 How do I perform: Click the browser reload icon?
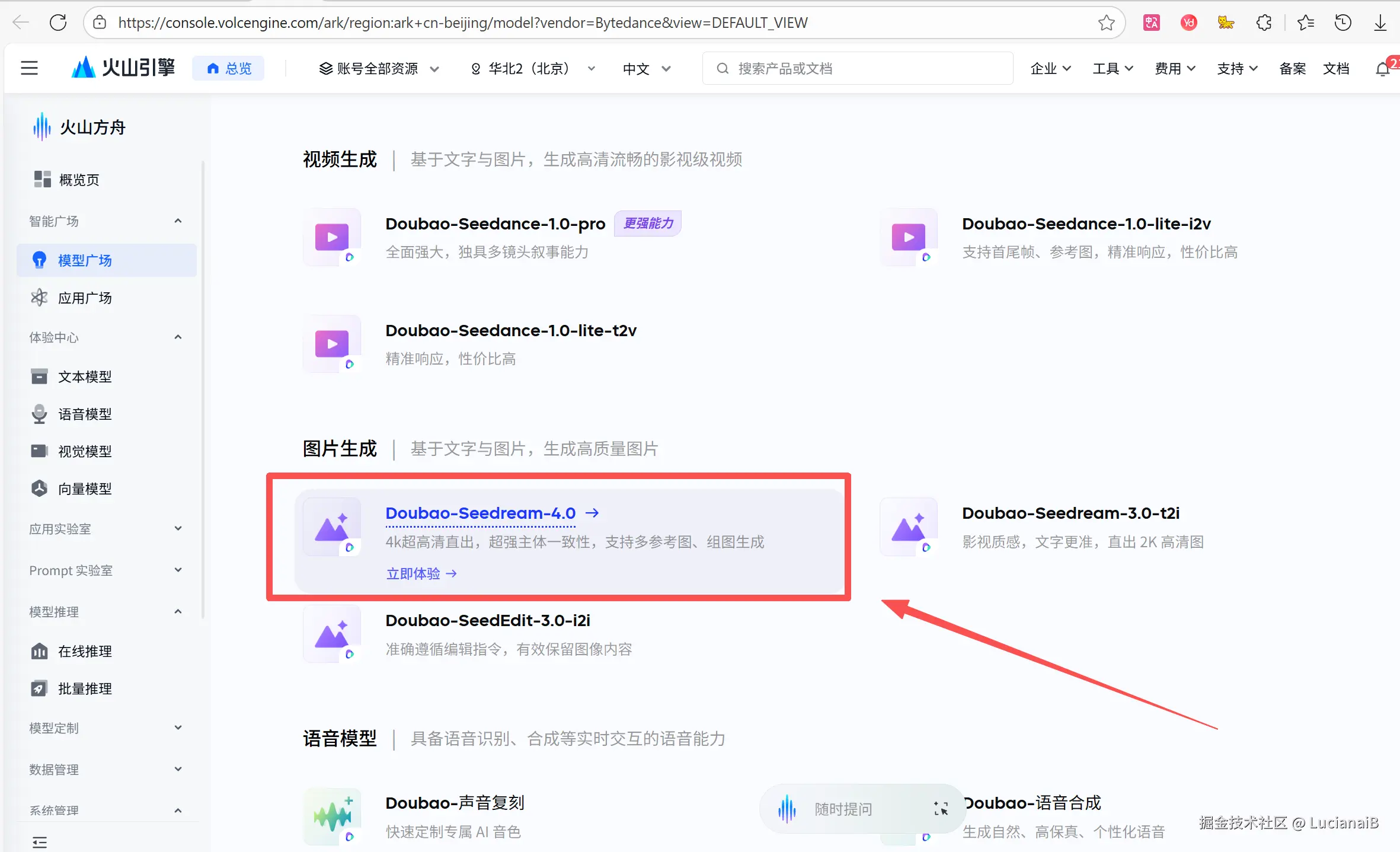pyautogui.click(x=58, y=23)
